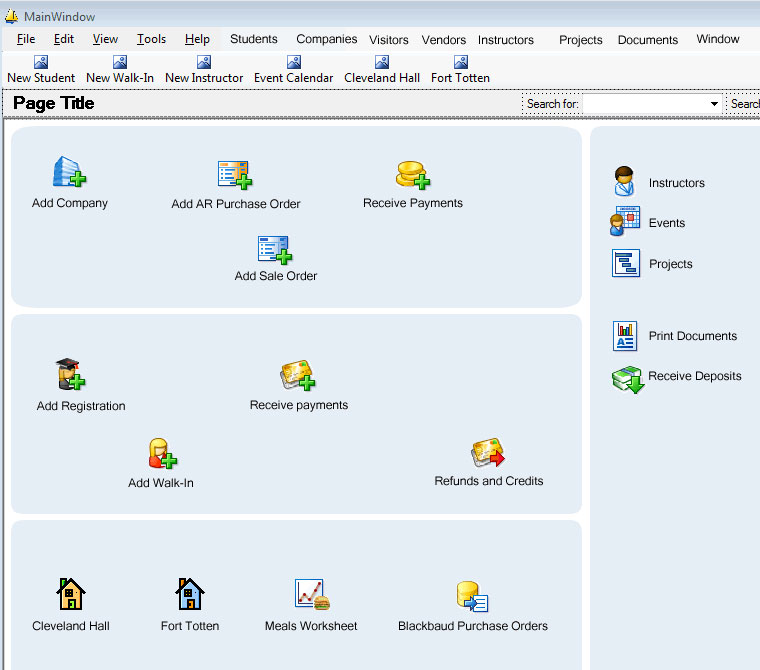Click the Meals Worksheet label

click(311, 626)
